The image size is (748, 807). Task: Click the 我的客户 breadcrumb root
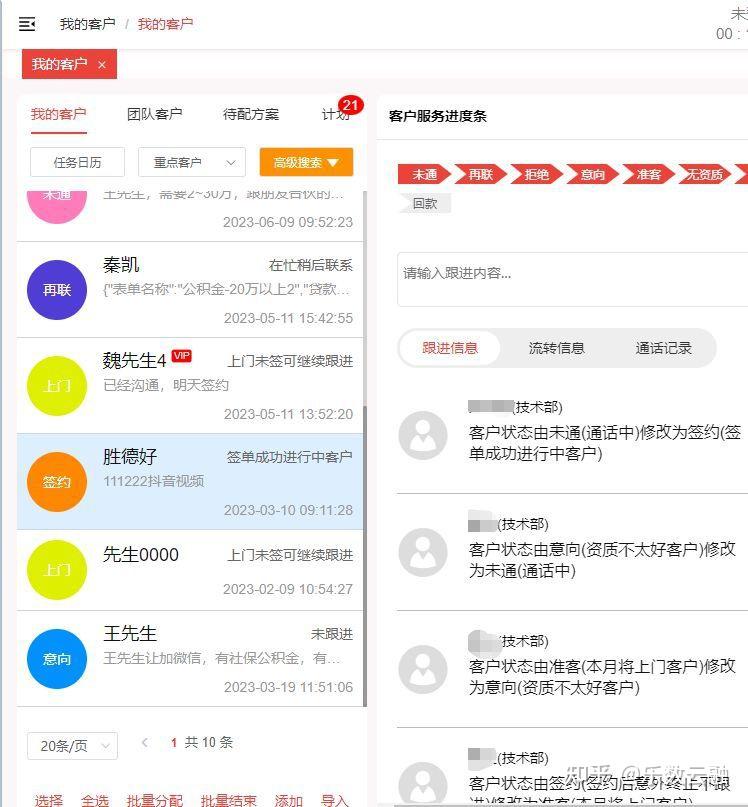pyautogui.click(x=88, y=24)
